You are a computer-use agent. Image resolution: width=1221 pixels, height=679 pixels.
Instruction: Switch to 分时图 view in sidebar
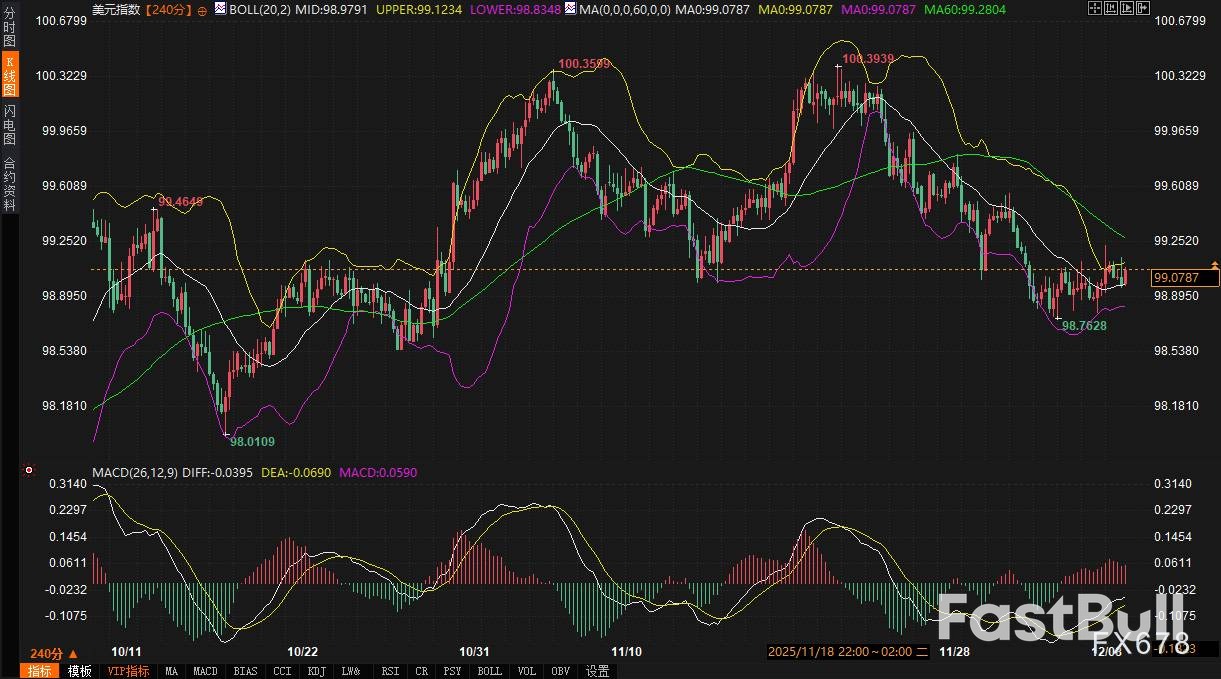9,28
